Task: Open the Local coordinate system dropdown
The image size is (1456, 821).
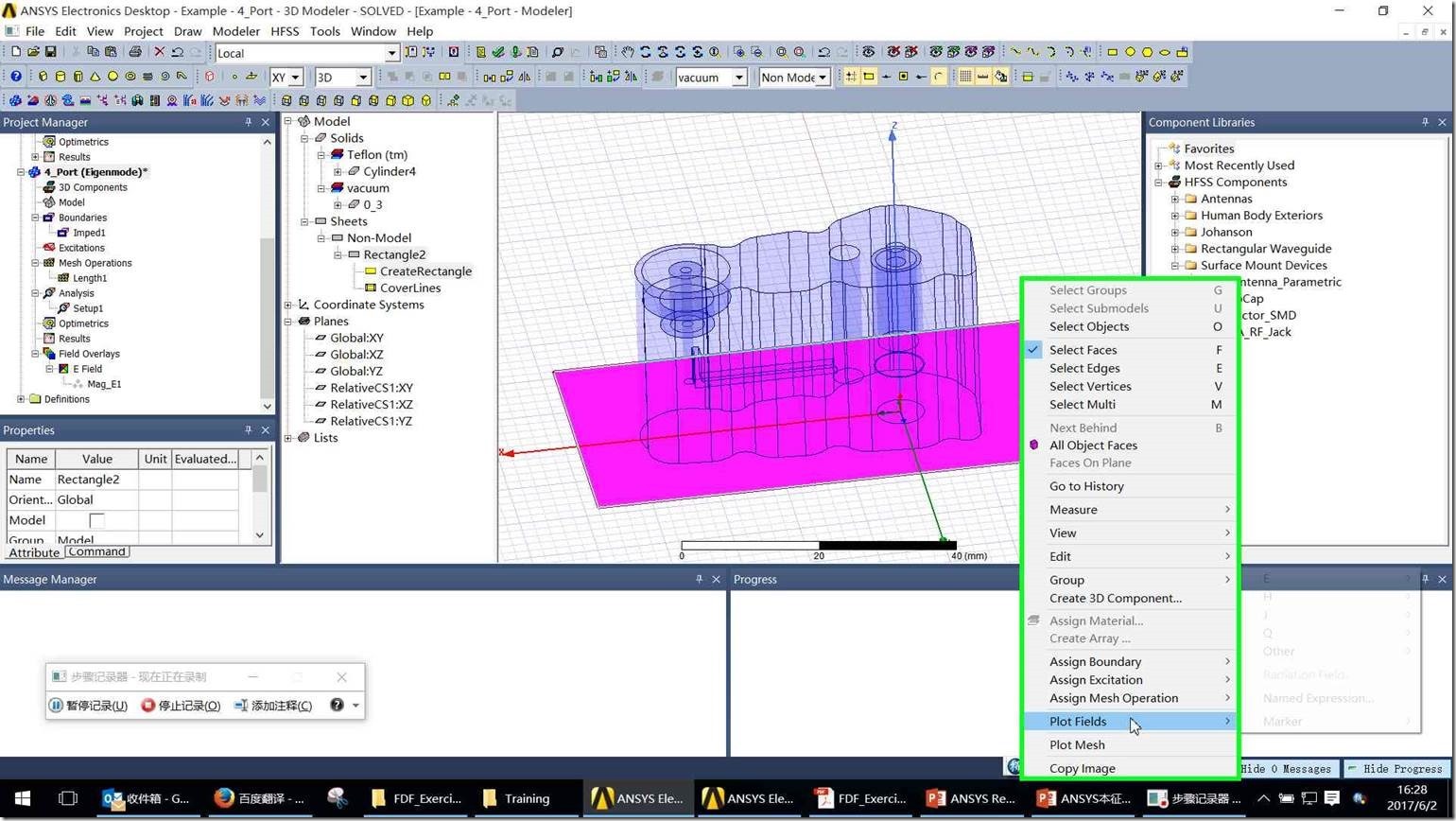Action: (x=391, y=53)
